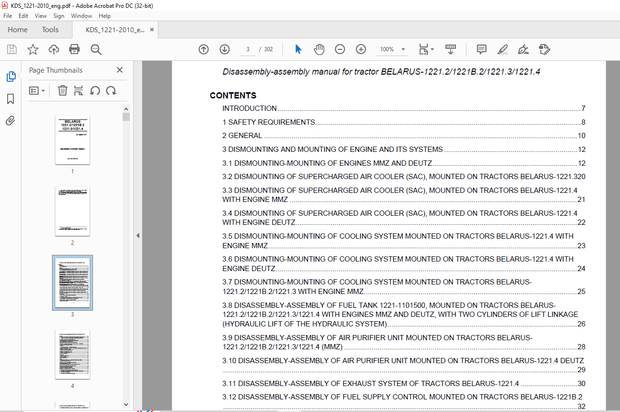This screenshot has width=620, height=412.
Task: Open the Bookmarks panel
Action: click(11, 99)
